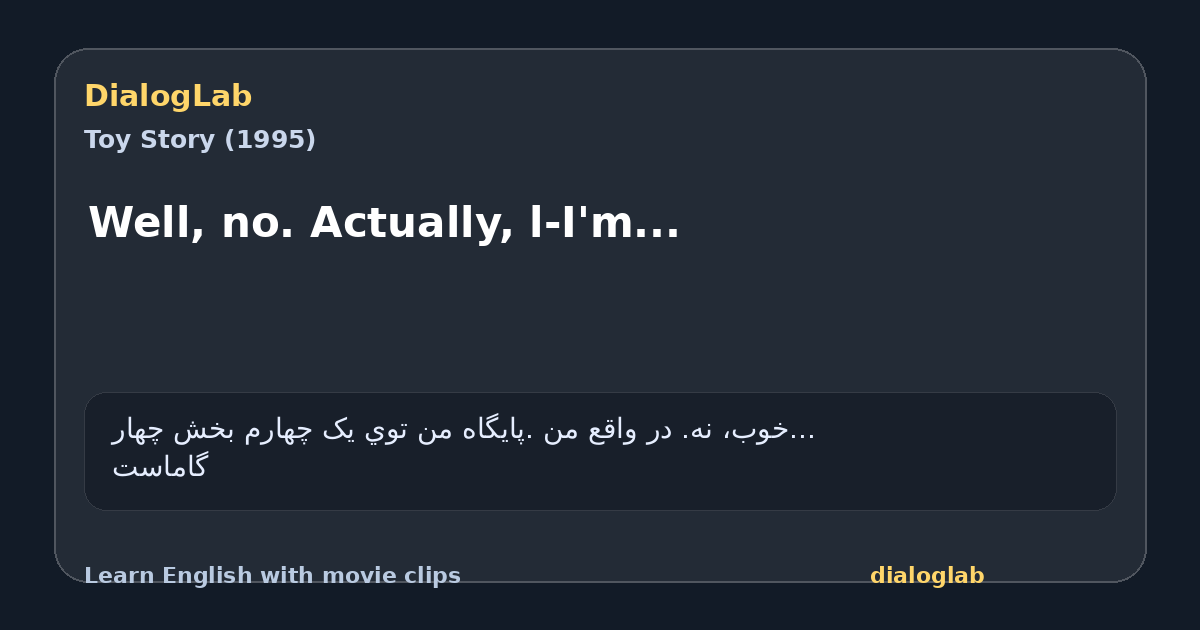Click the word "گاماست" in the translation

click(159, 466)
